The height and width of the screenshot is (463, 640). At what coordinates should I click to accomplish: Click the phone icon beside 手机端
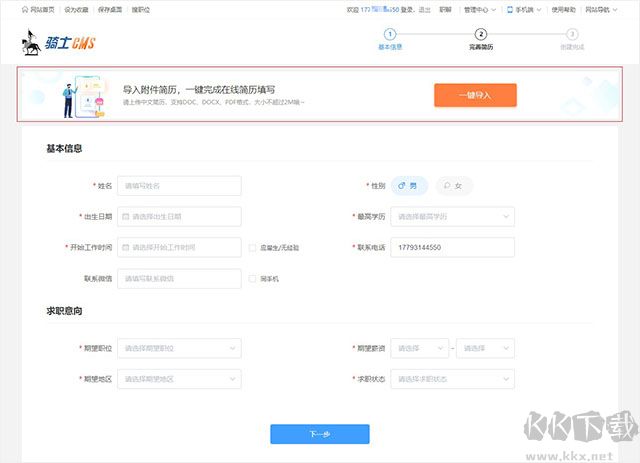click(x=509, y=9)
